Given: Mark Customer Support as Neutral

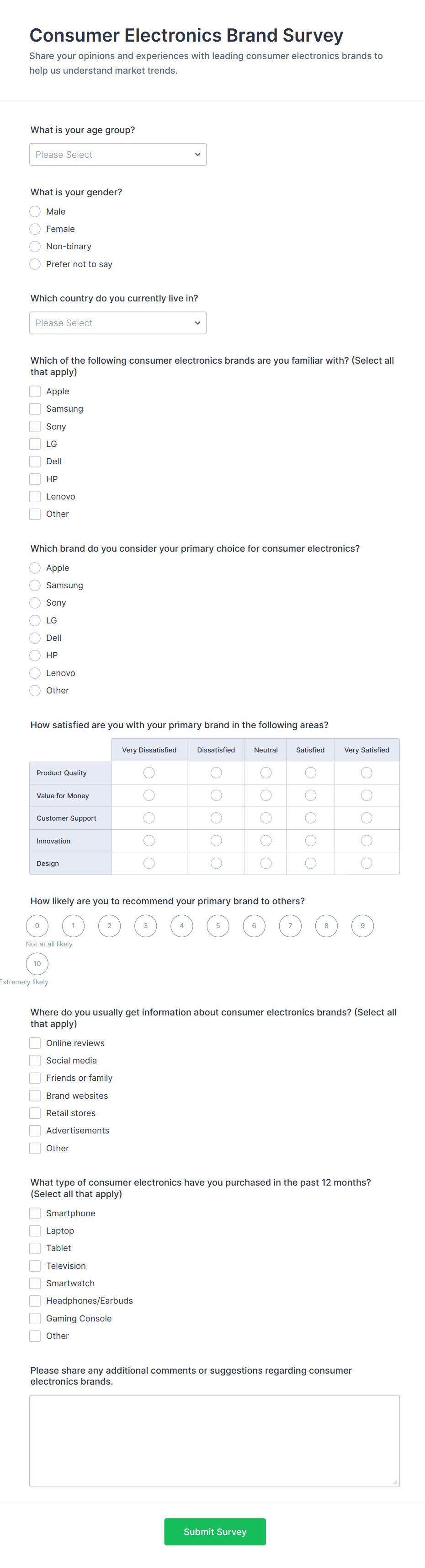Looking at the screenshot, I should [x=266, y=818].
